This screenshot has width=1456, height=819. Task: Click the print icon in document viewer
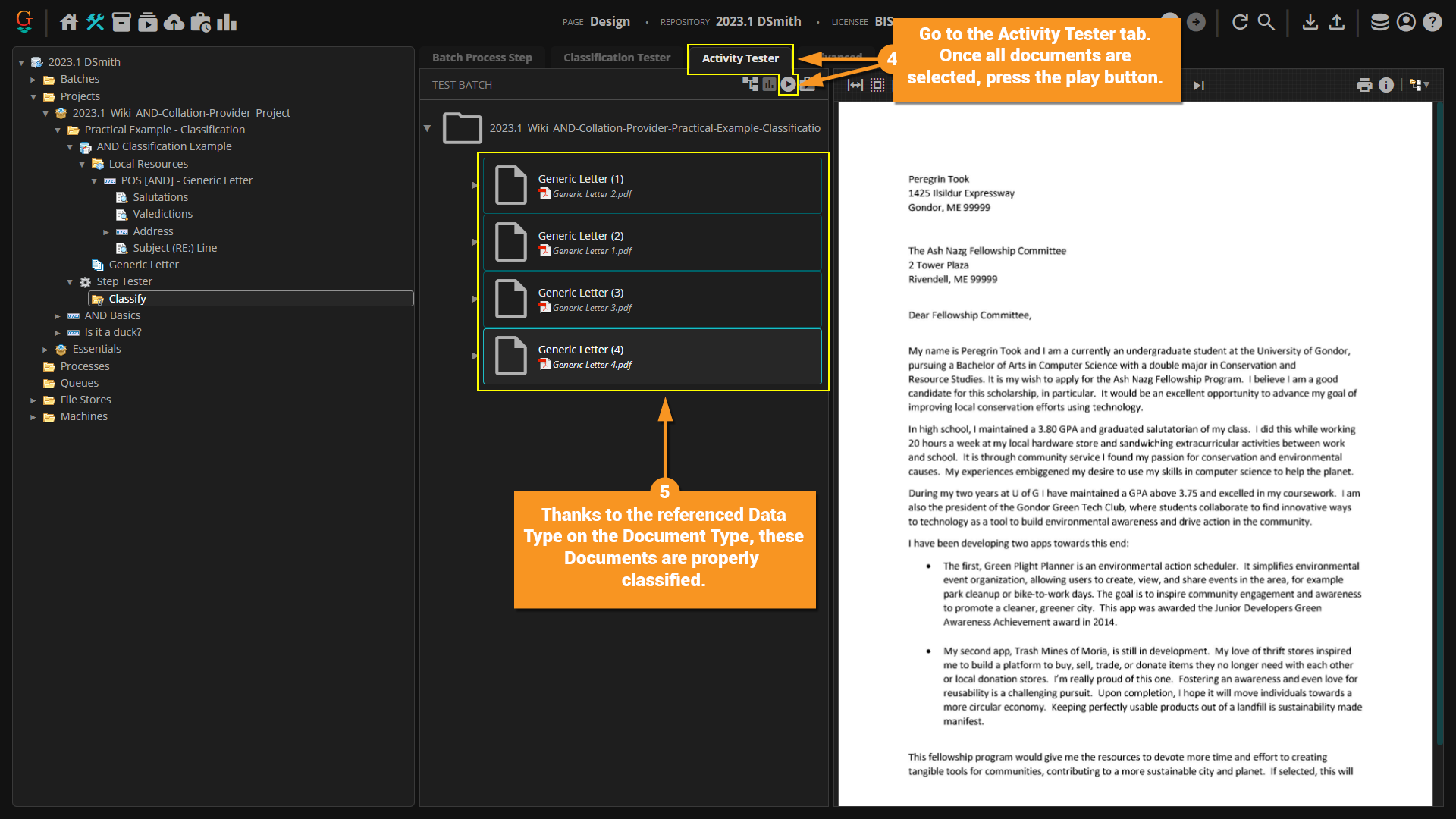tap(1364, 85)
